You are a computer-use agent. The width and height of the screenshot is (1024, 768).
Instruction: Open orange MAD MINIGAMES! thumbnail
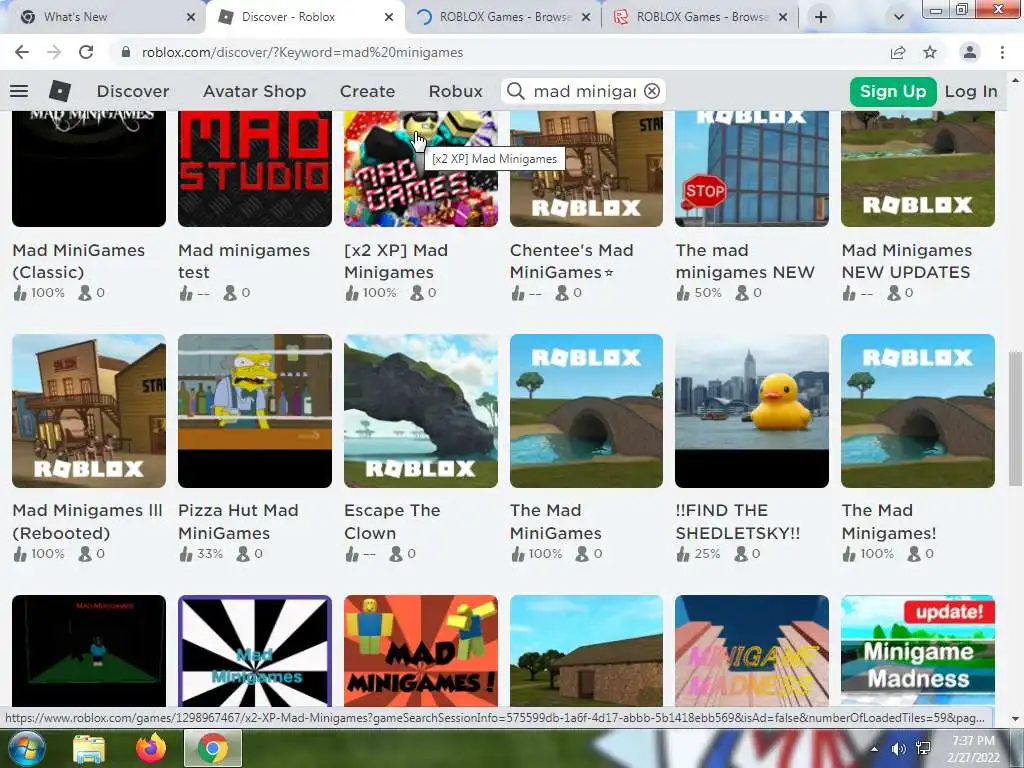point(421,650)
